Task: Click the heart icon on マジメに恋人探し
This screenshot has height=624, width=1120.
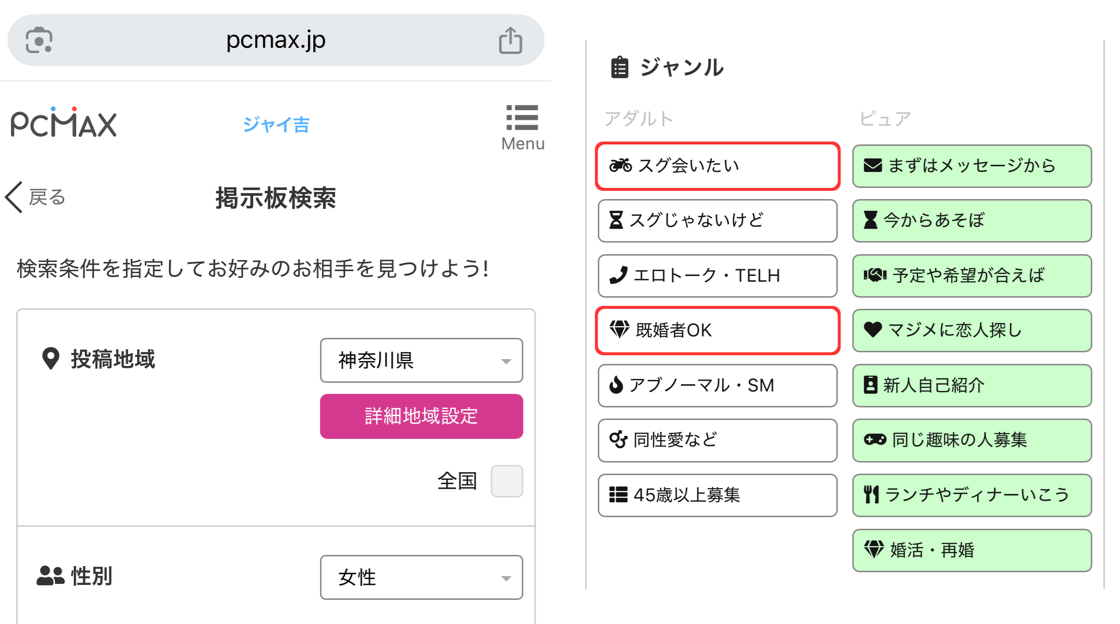Action: 874,331
